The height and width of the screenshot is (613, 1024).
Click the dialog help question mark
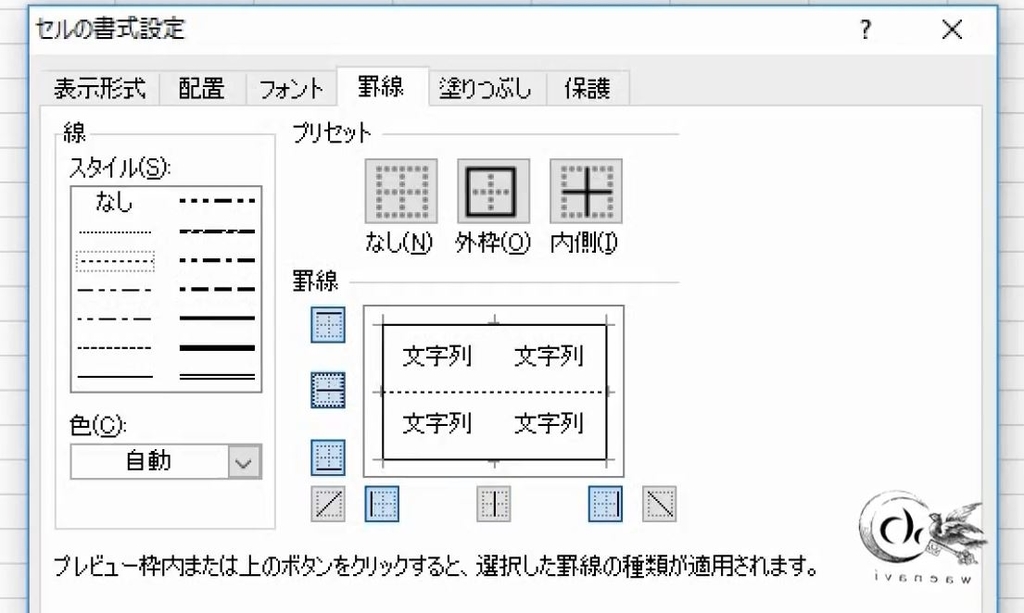(x=864, y=30)
